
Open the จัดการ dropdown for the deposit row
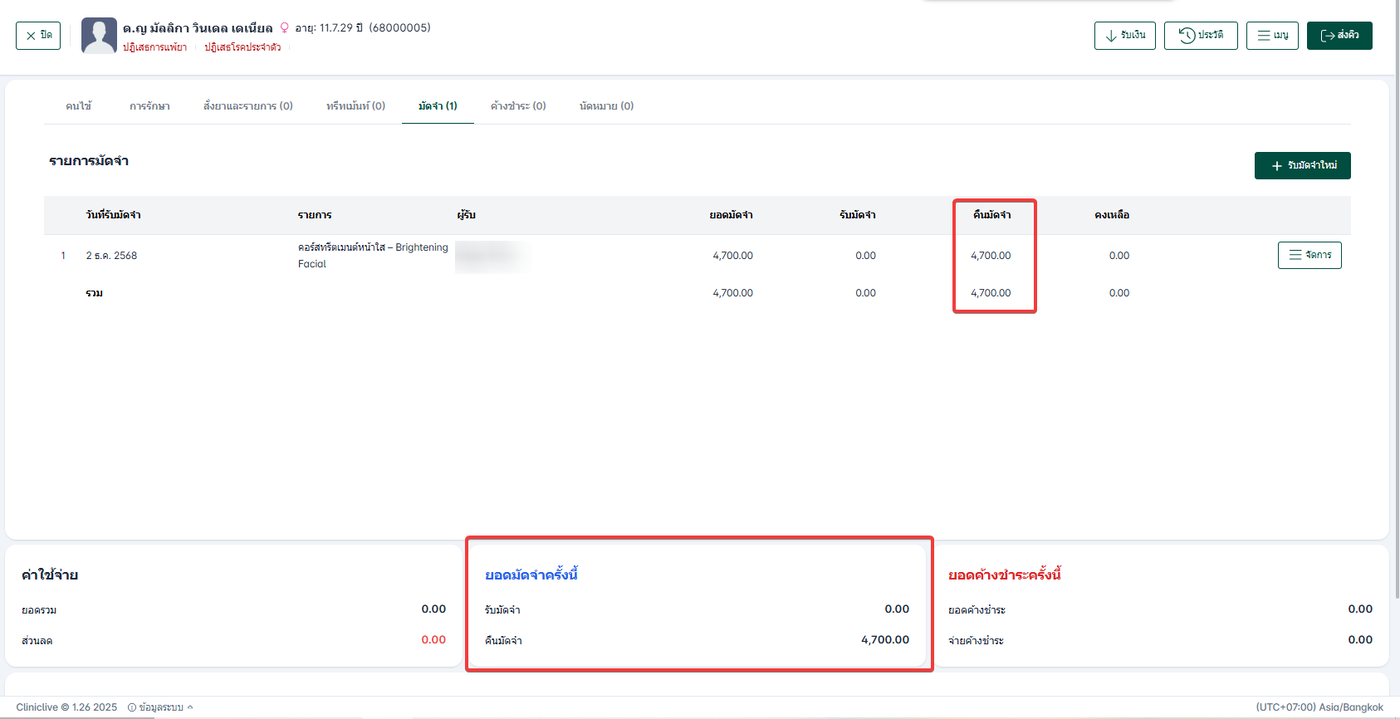(x=1309, y=256)
